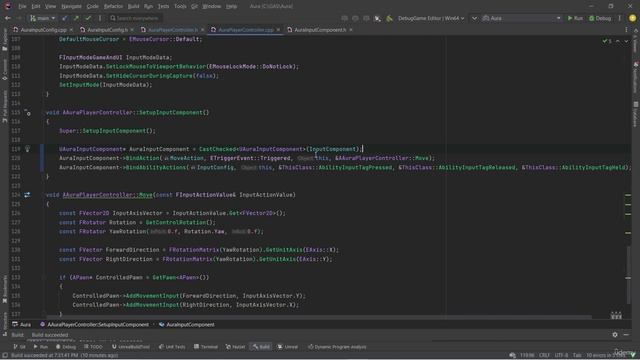Click the git push arrow icon

(76, 18)
